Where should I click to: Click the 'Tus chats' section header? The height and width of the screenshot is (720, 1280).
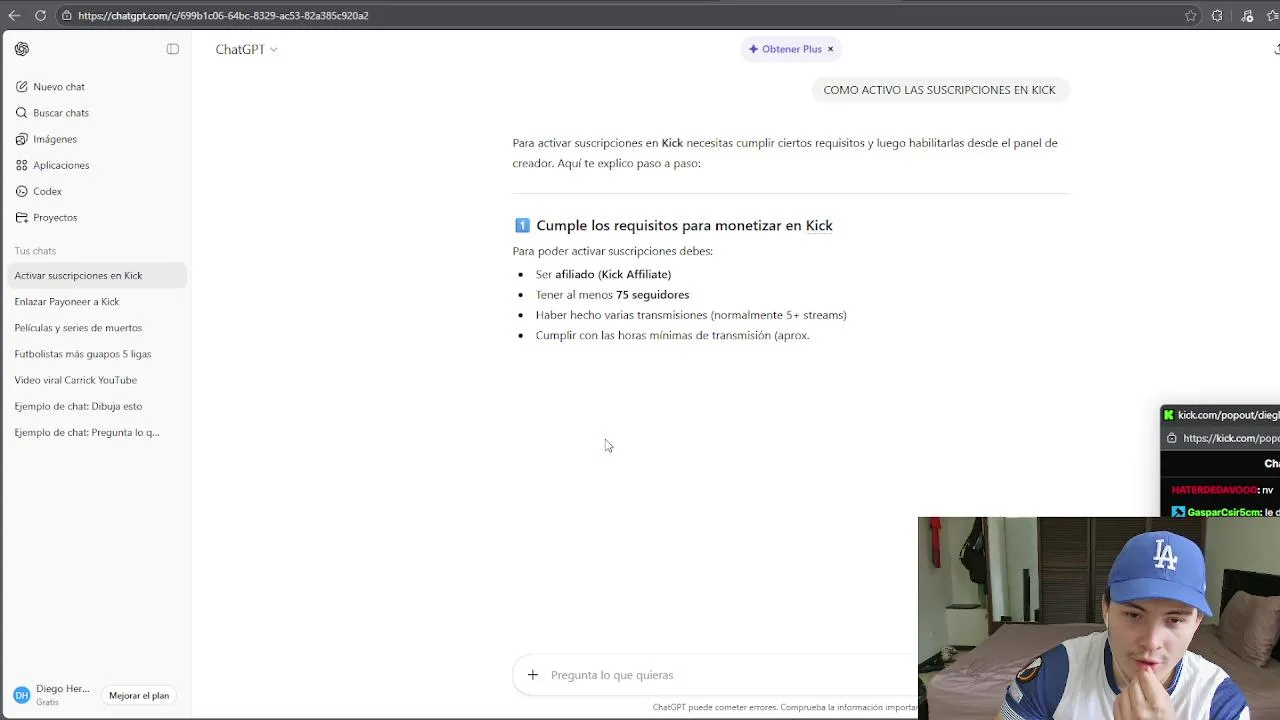click(35, 251)
